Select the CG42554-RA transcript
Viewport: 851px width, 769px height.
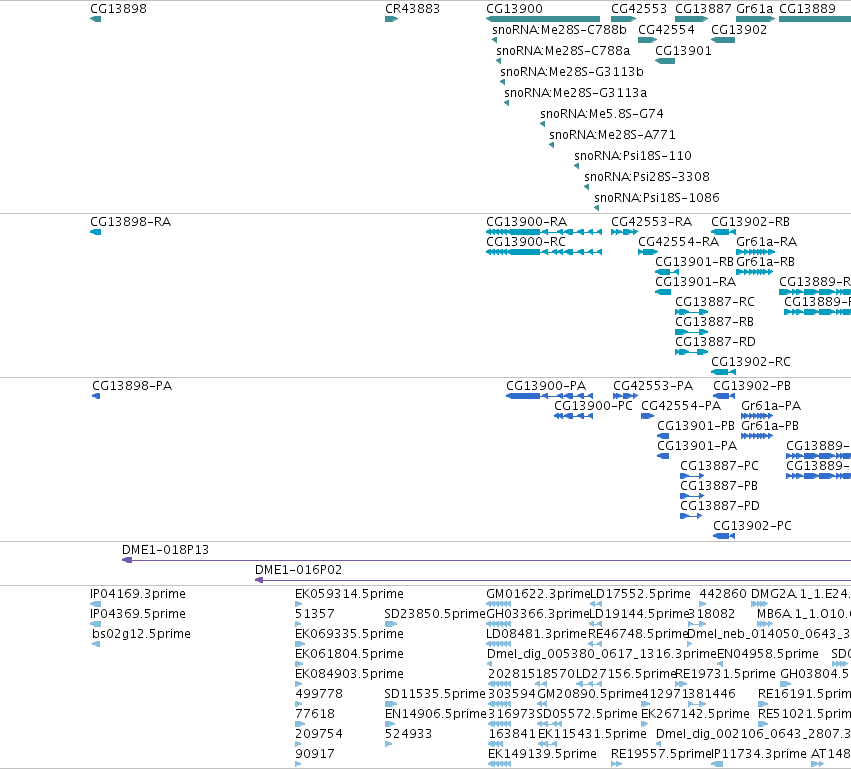pos(648,252)
